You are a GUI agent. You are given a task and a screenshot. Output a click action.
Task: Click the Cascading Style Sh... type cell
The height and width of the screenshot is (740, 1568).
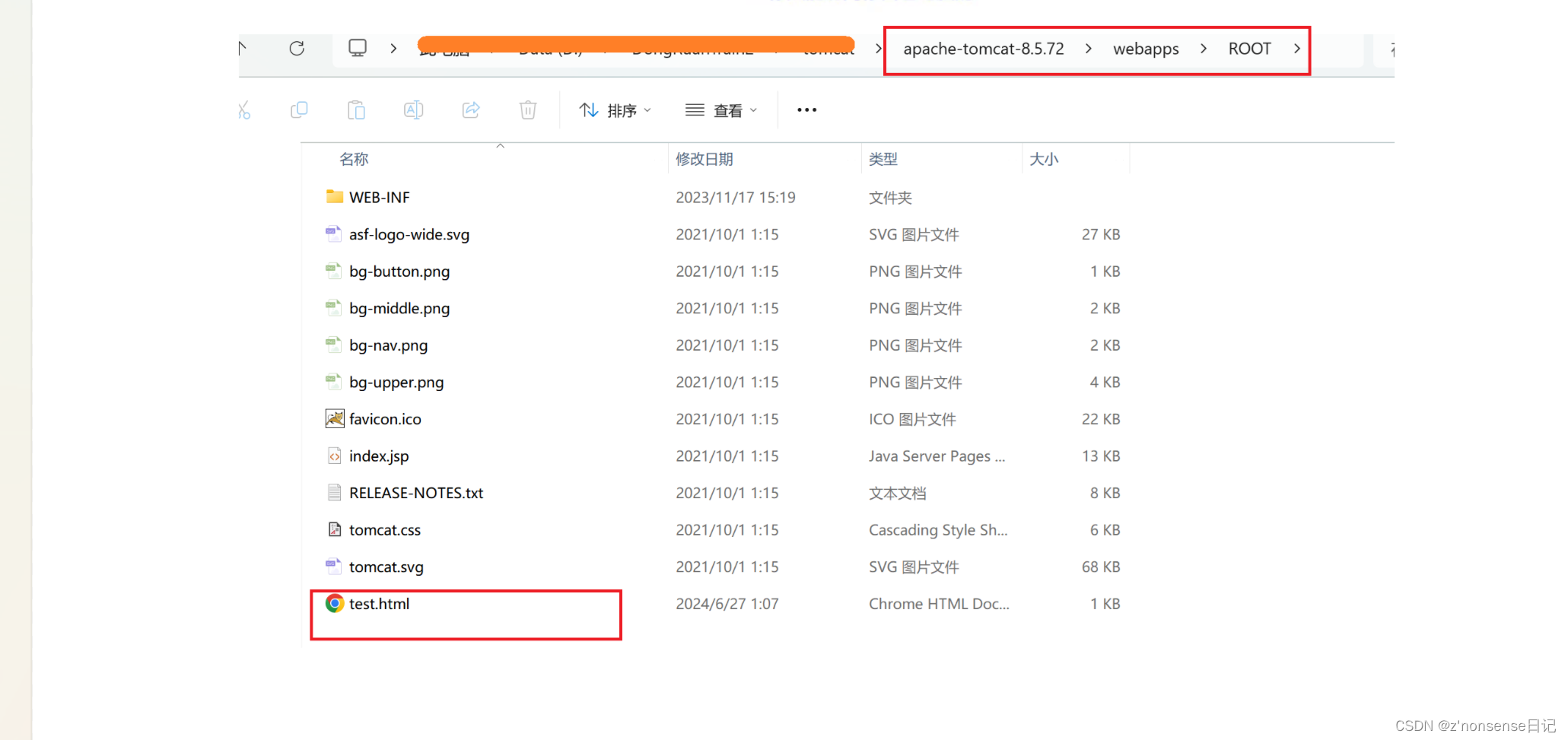click(938, 529)
